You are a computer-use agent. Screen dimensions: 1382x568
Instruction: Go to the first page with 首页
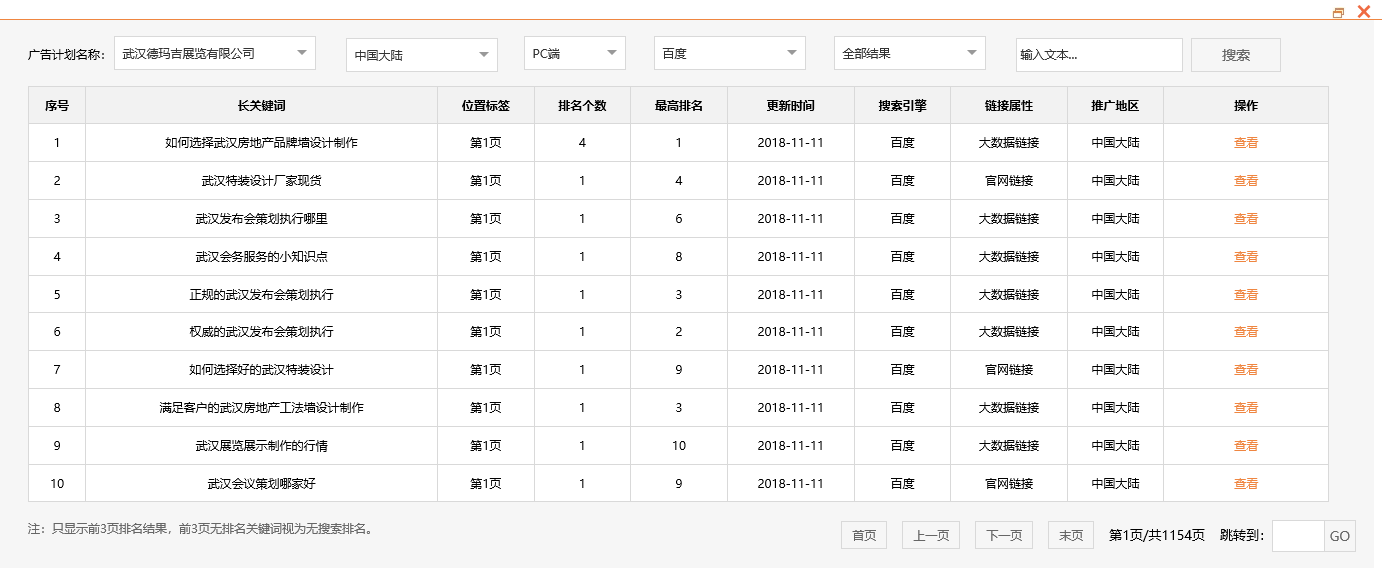pos(864,535)
